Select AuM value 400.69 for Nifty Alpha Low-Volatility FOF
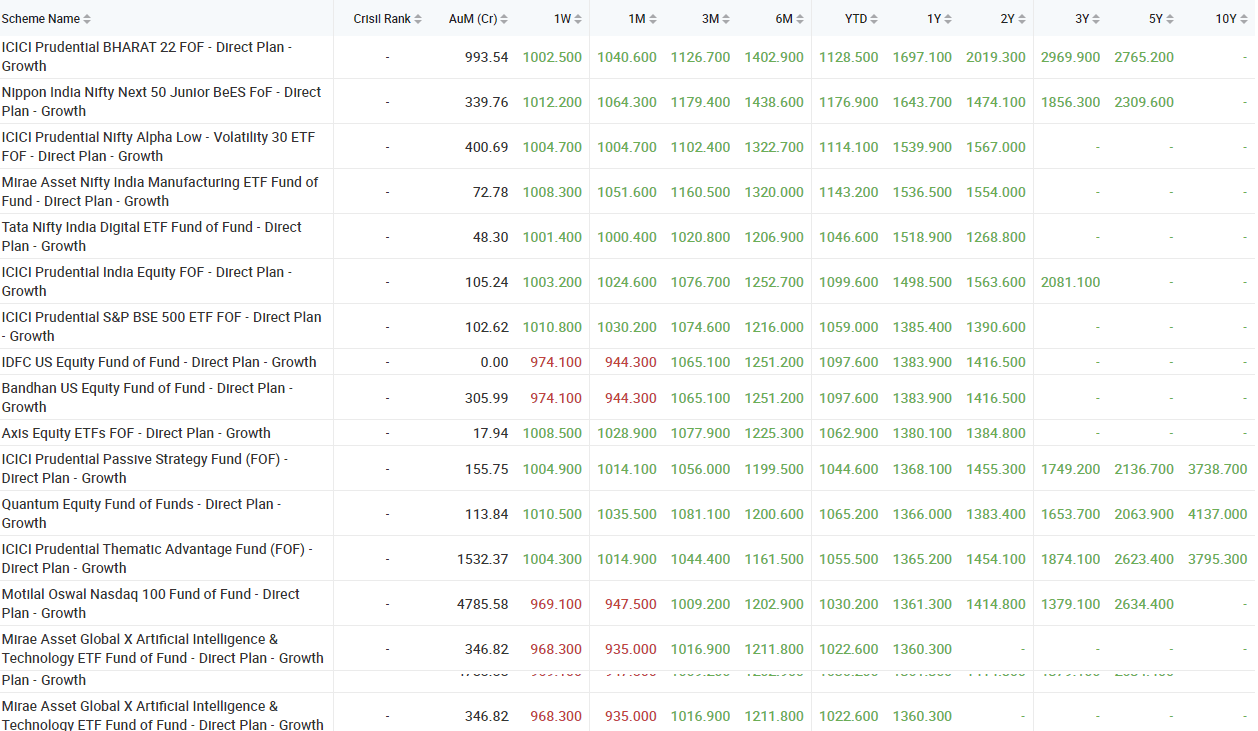The width and height of the screenshot is (1258, 731). [x=487, y=147]
